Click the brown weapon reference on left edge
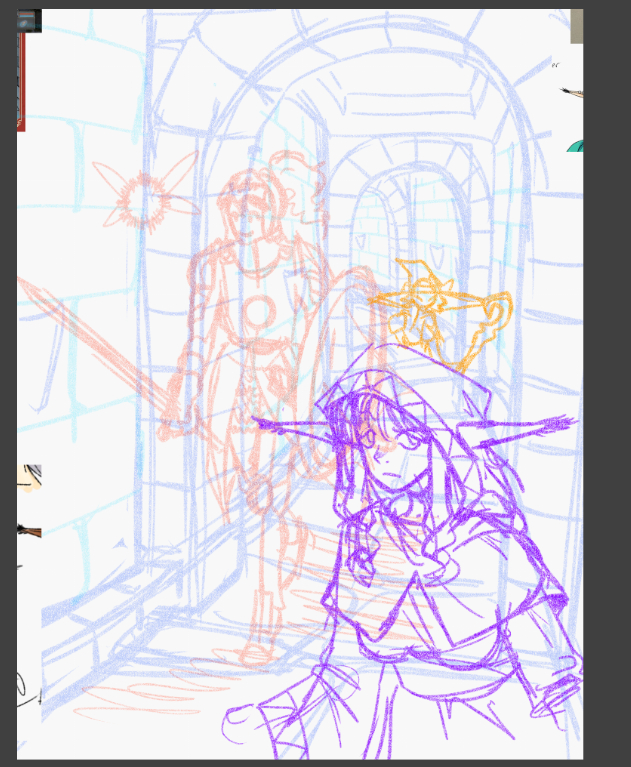The width and height of the screenshot is (631, 767). tap(29, 531)
